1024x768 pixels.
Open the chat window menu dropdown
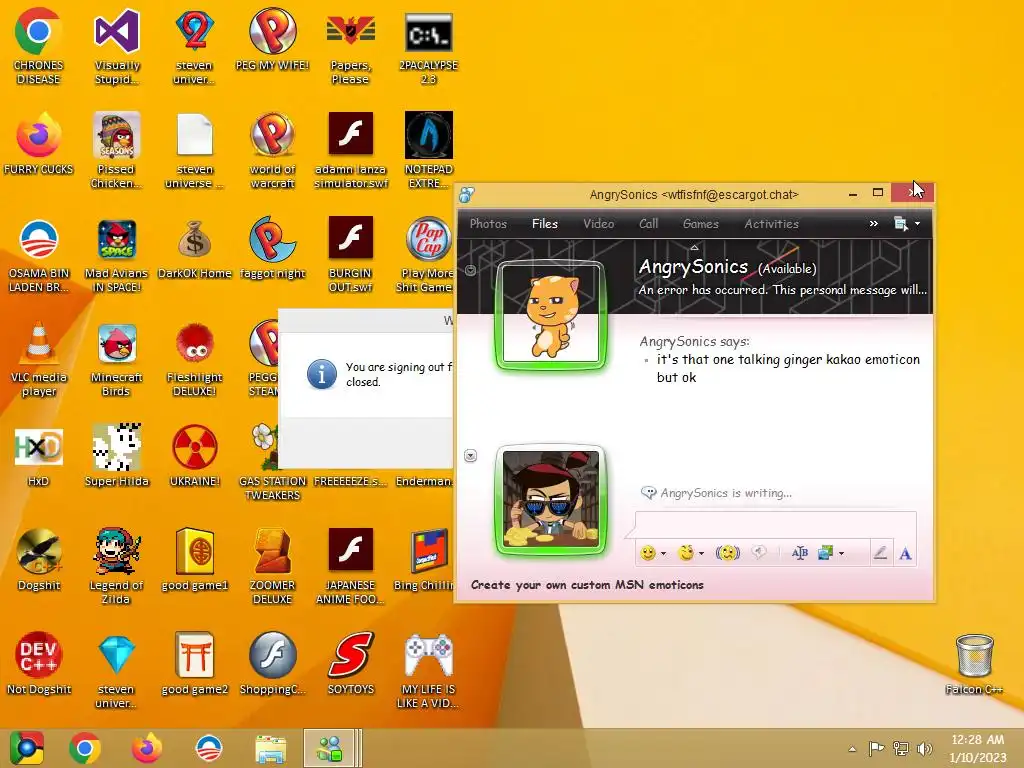(906, 224)
